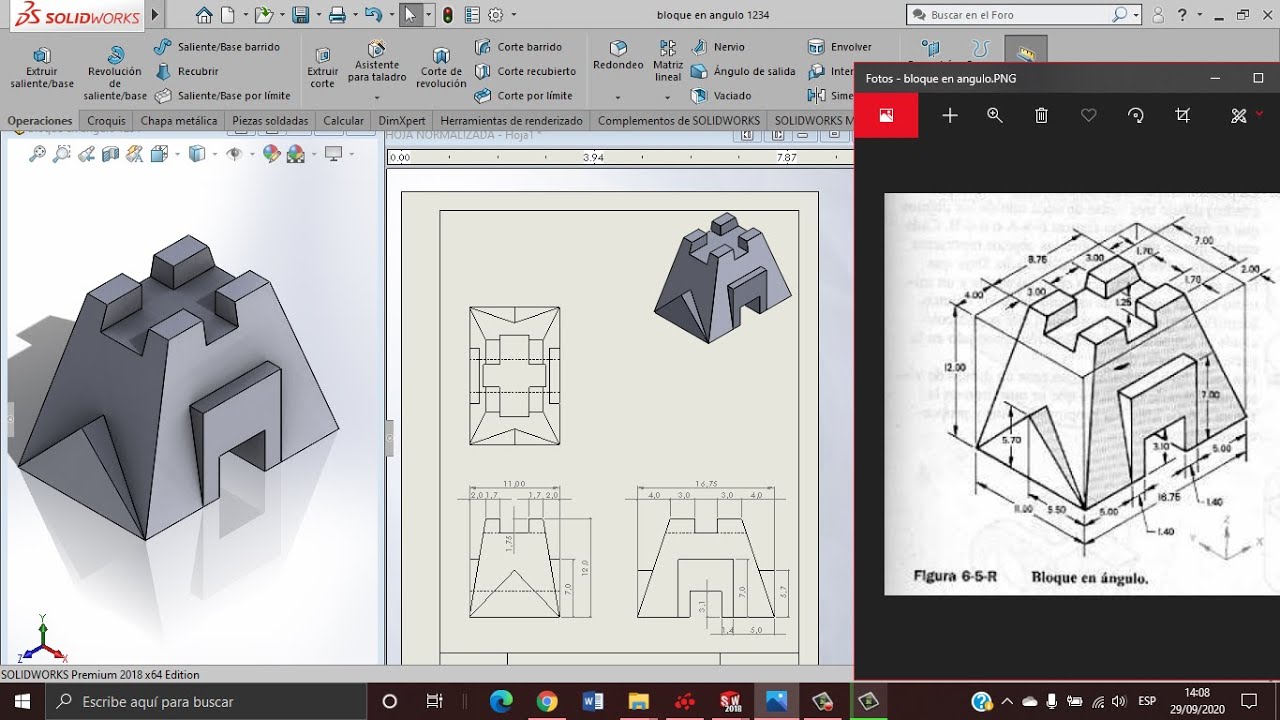1280x720 pixels.
Task: Click Zoom to Fit magnifier in view toolbar
Action: click(x=37, y=154)
